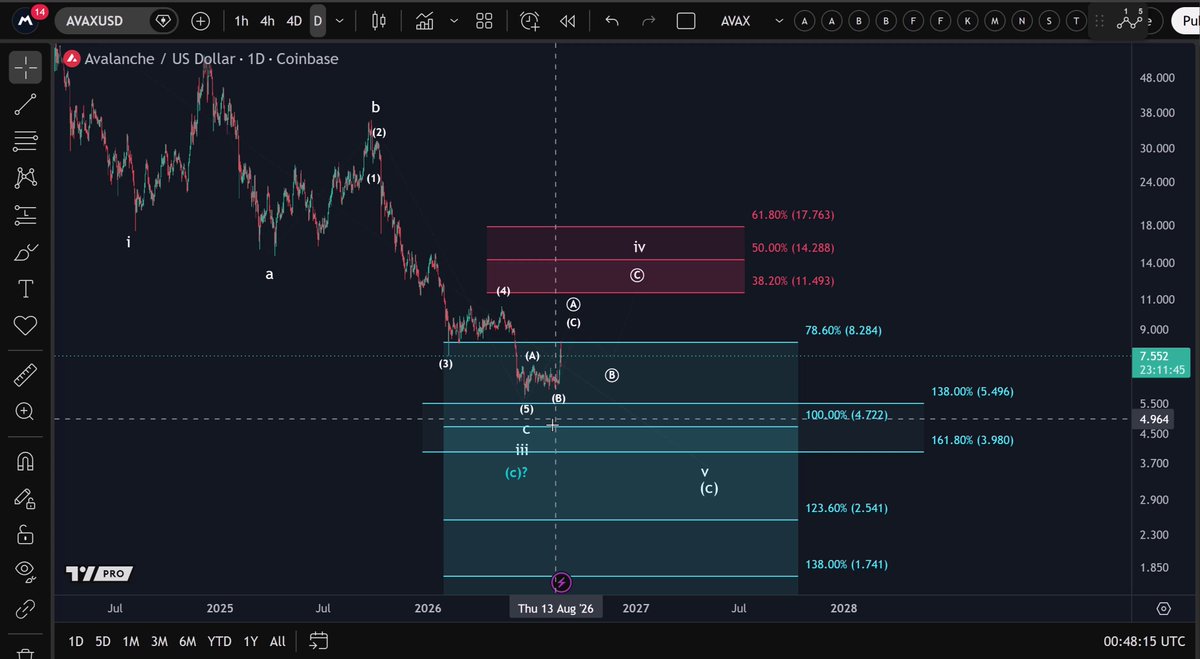Click the chain link icon in drawing toolbar
The height and width of the screenshot is (659, 1200).
click(25, 608)
